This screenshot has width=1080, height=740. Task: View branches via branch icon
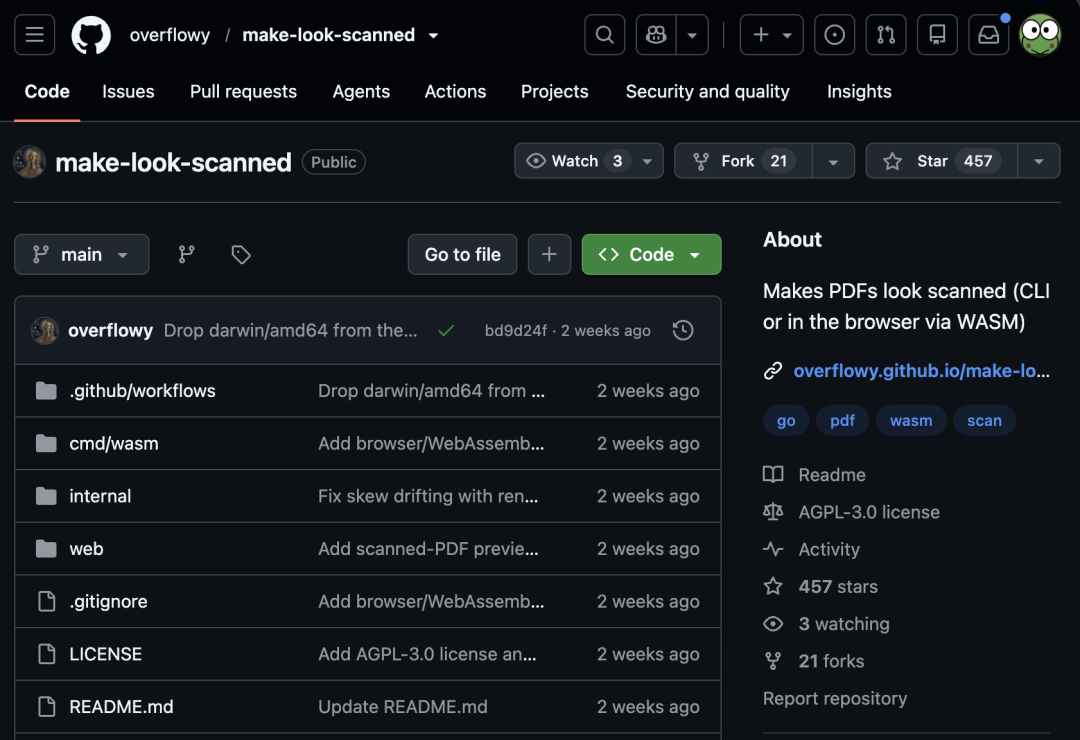(186, 254)
